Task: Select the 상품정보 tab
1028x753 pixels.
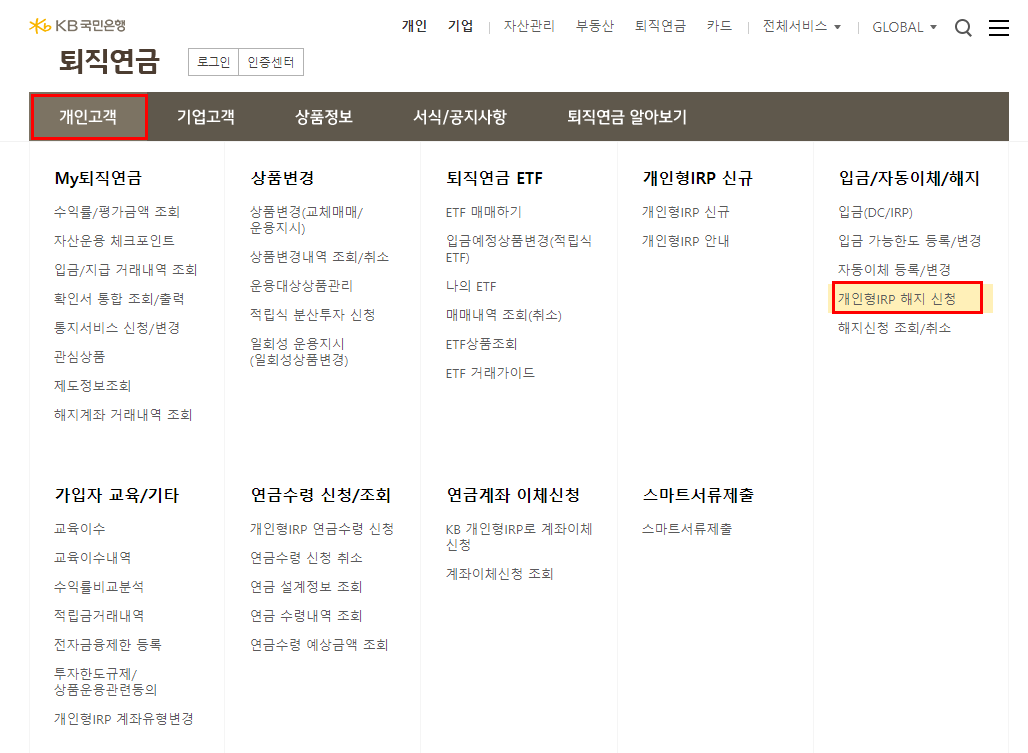Action: pyautogui.click(x=324, y=117)
